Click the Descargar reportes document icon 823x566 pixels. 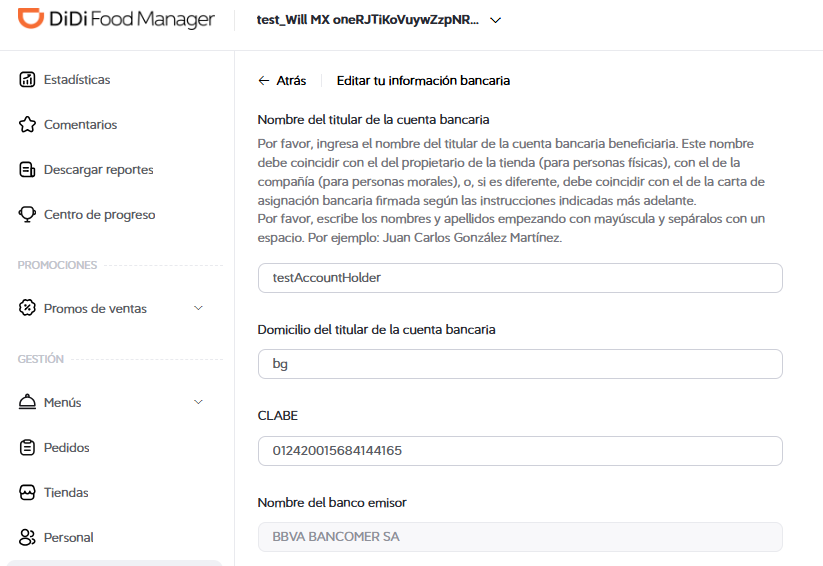click(27, 170)
